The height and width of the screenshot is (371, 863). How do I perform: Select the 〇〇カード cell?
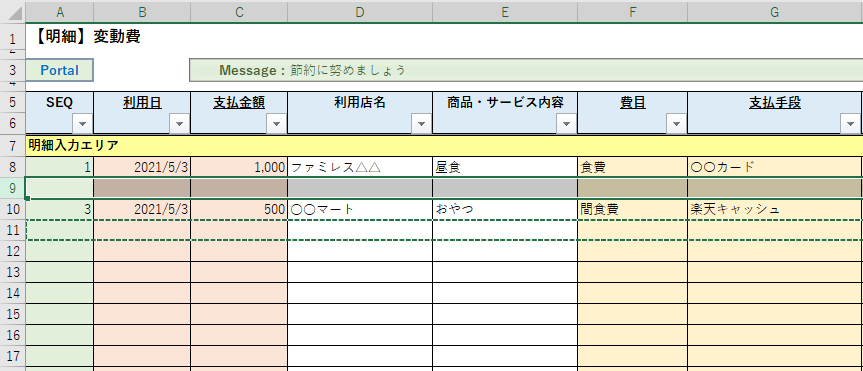tap(774, 167)
